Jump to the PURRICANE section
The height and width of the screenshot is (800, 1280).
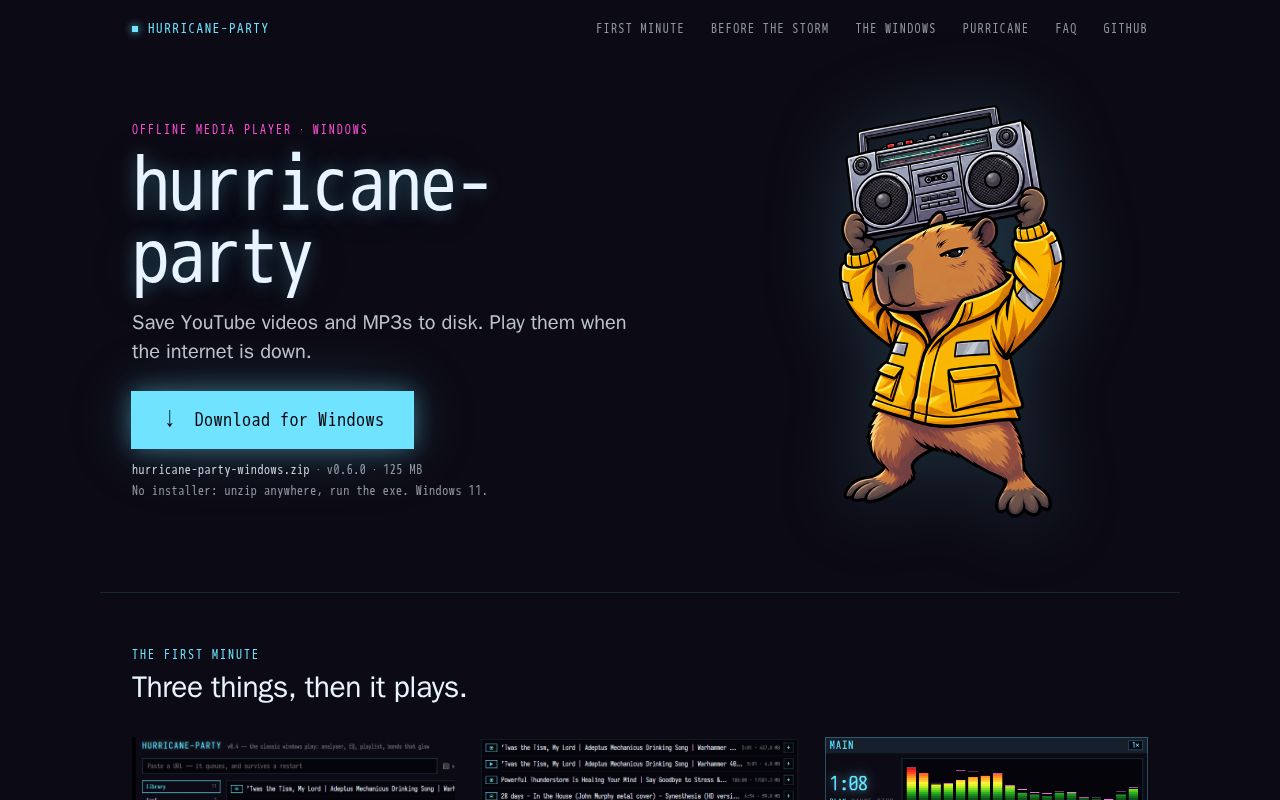(996, 29)
